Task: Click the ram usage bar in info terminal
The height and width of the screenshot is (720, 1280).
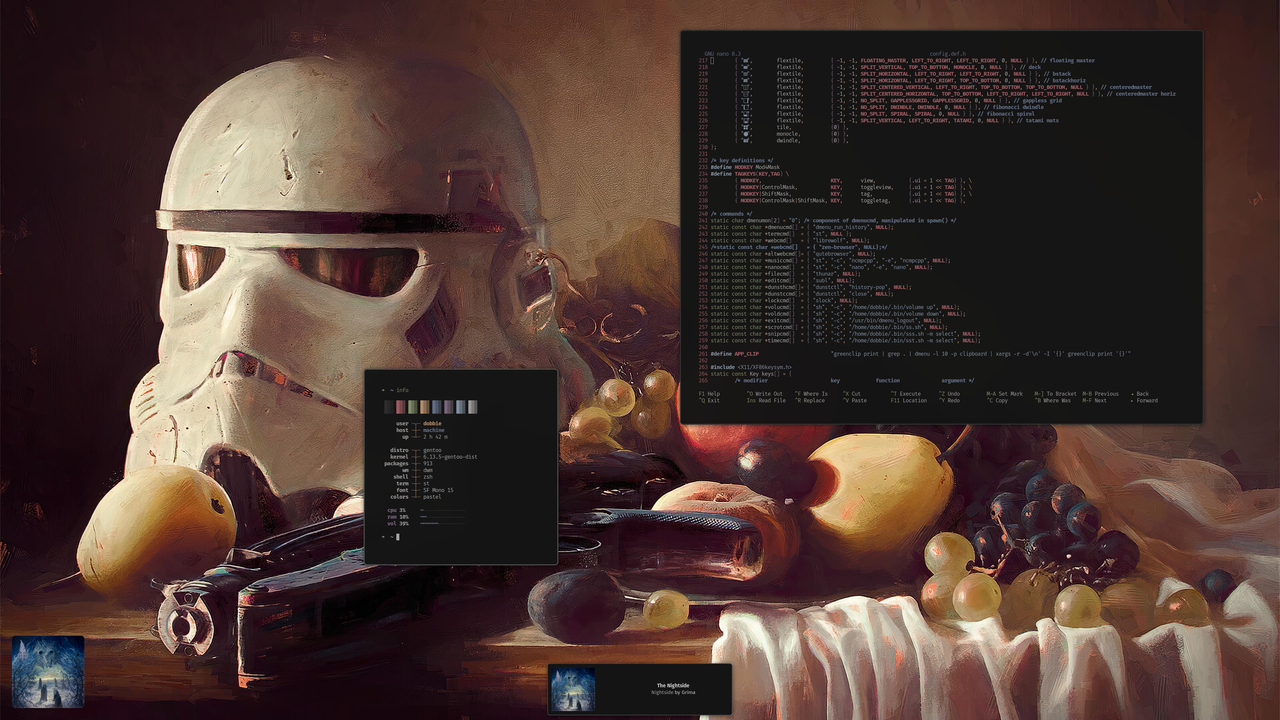Action: tap(443, 517)
